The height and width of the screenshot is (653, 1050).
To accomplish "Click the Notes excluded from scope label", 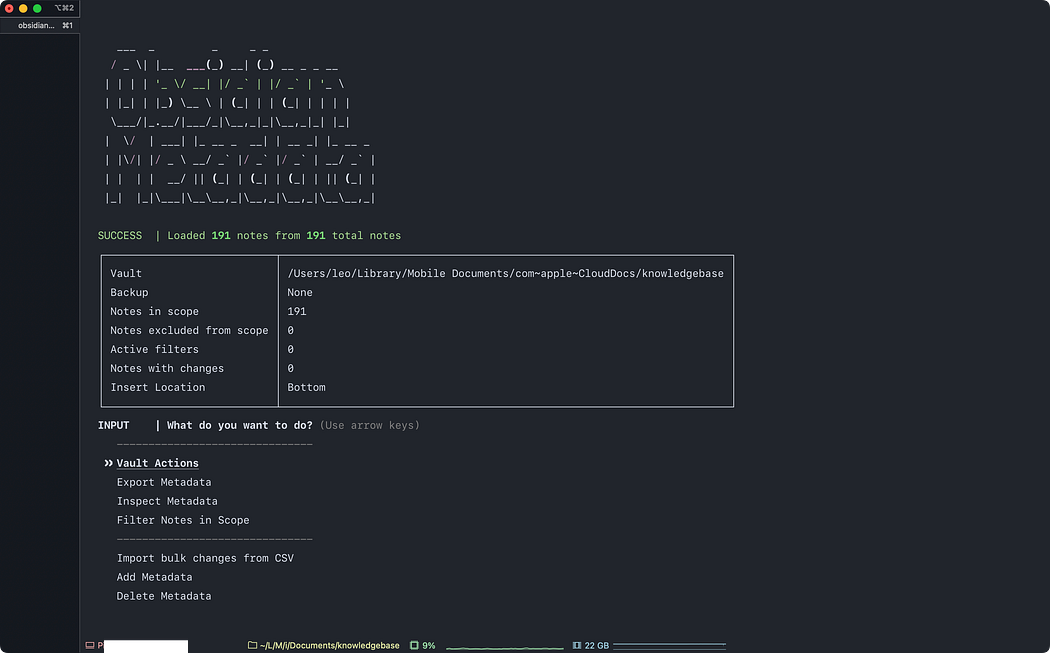I will [190, 330].
